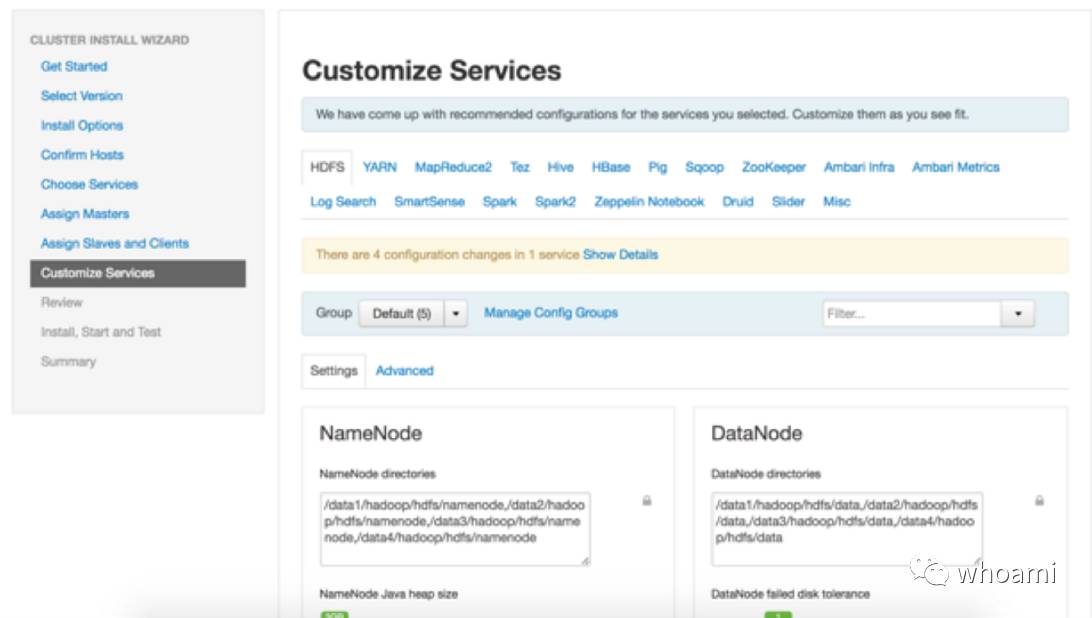Select the ZooKeeper service tab
Screen dimensions: 1092x618
[x=773, y=167]
